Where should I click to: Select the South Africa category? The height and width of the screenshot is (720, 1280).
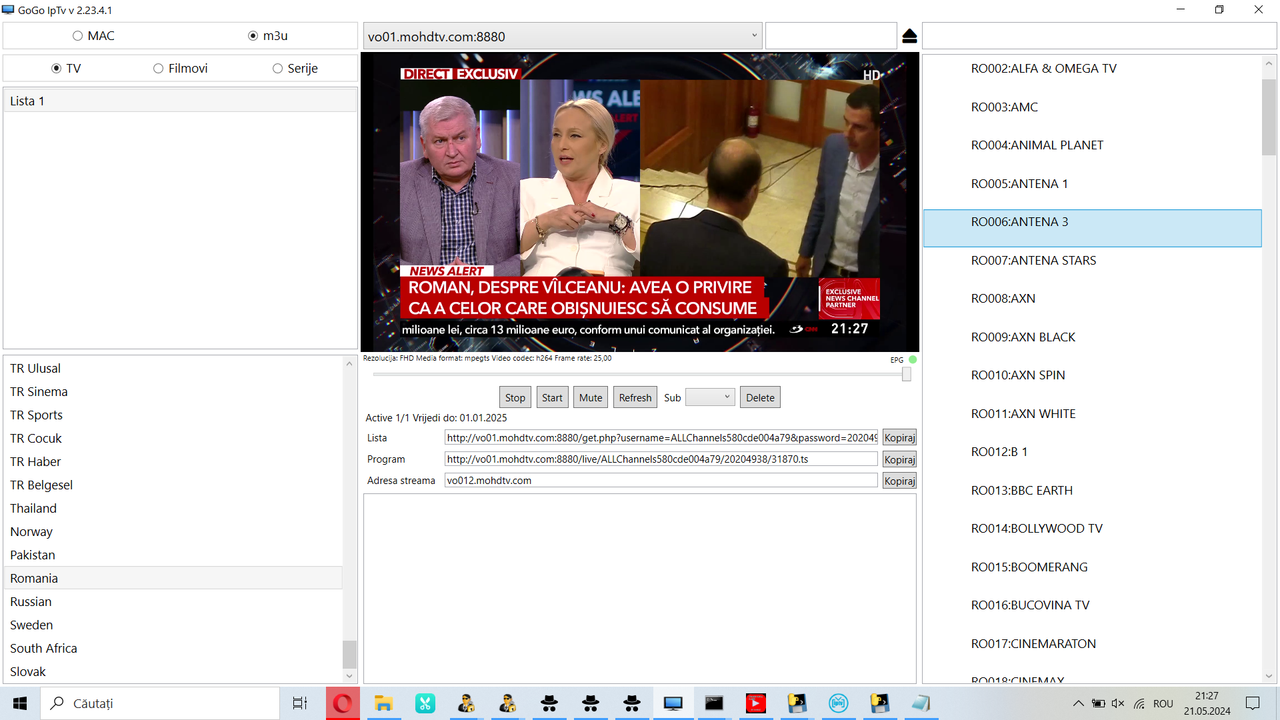pyautogui.click(x=173, y=648)
